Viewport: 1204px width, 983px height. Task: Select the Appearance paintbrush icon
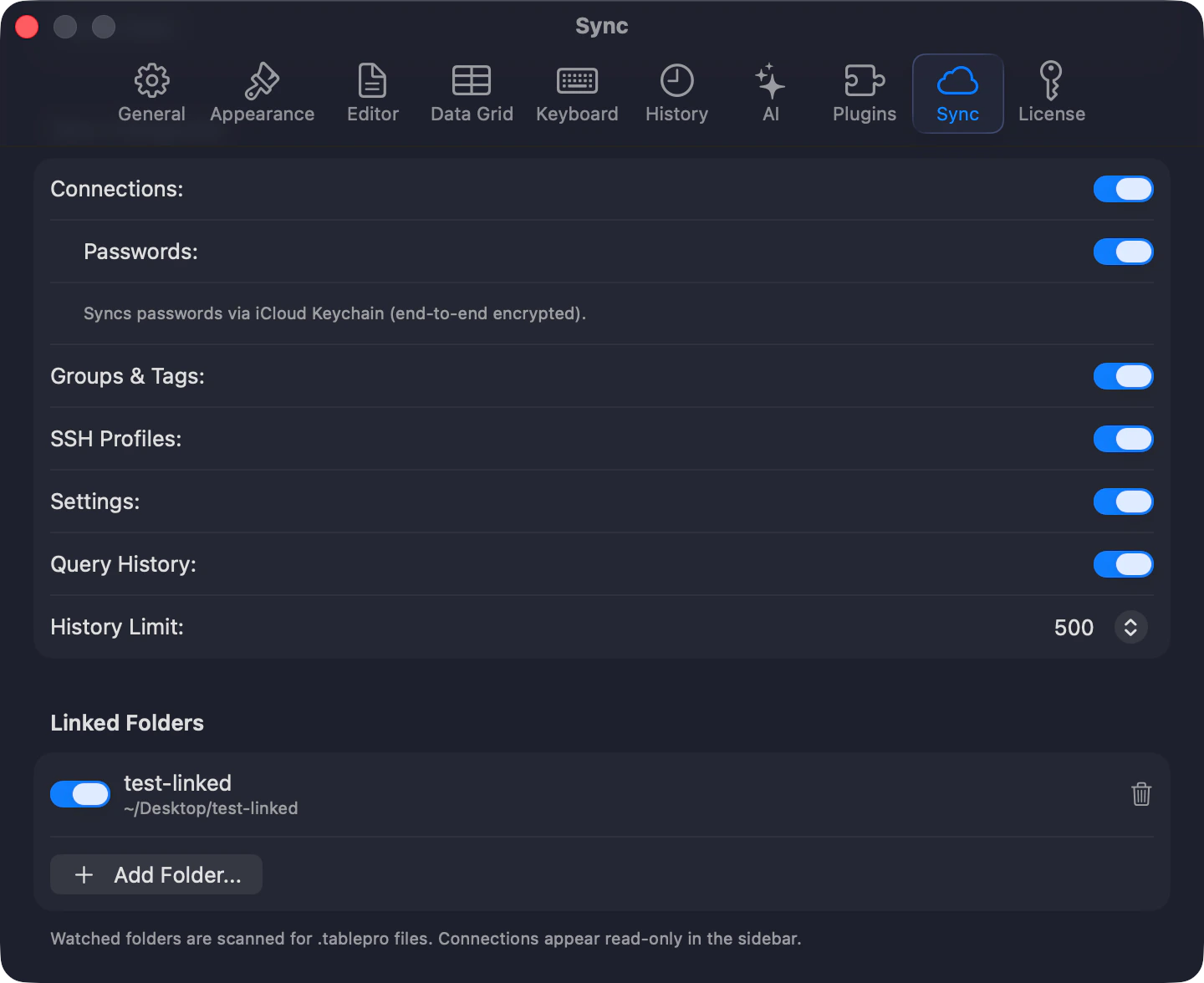(x=262, y=80)
